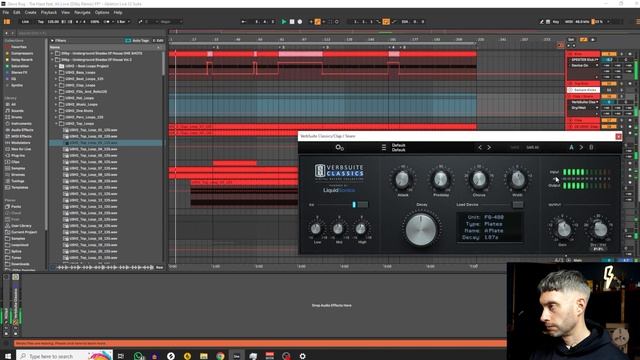The height and width of the screenshot is (360, 640).
Task: Click the transport Play button
Action: click(284, 22)
